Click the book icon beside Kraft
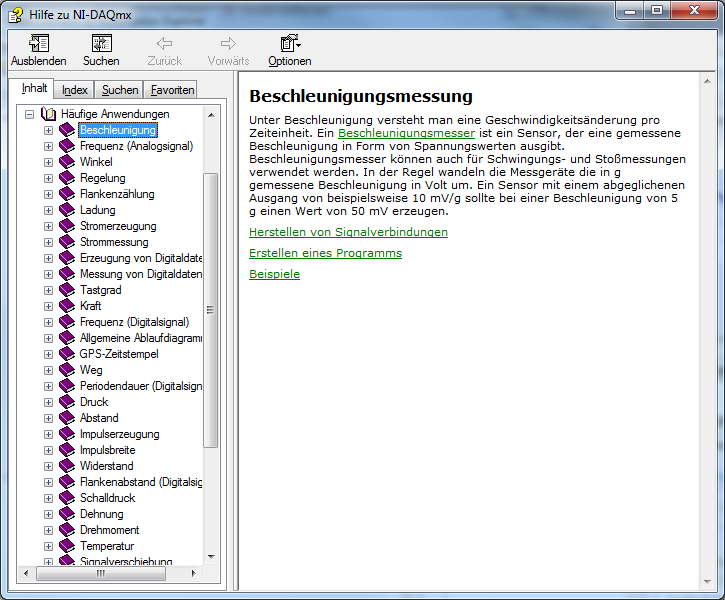Viewport: 725px width, 600px height. coord(67,306)
